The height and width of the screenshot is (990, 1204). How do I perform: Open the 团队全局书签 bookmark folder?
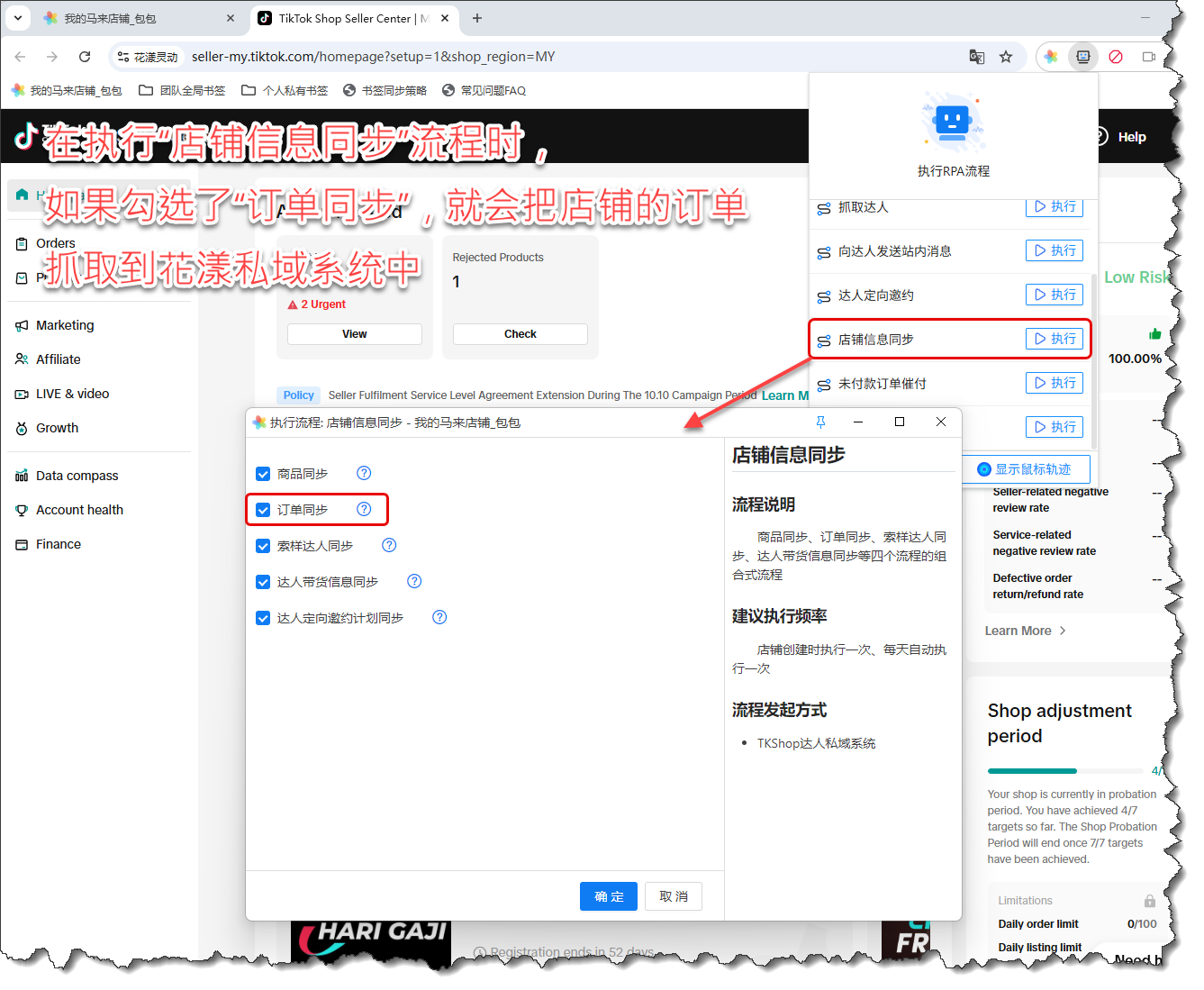click(182, 90)
